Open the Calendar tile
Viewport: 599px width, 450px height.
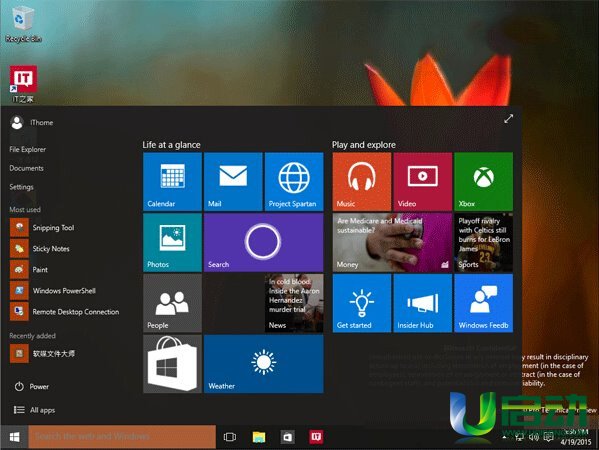(172, 181)
